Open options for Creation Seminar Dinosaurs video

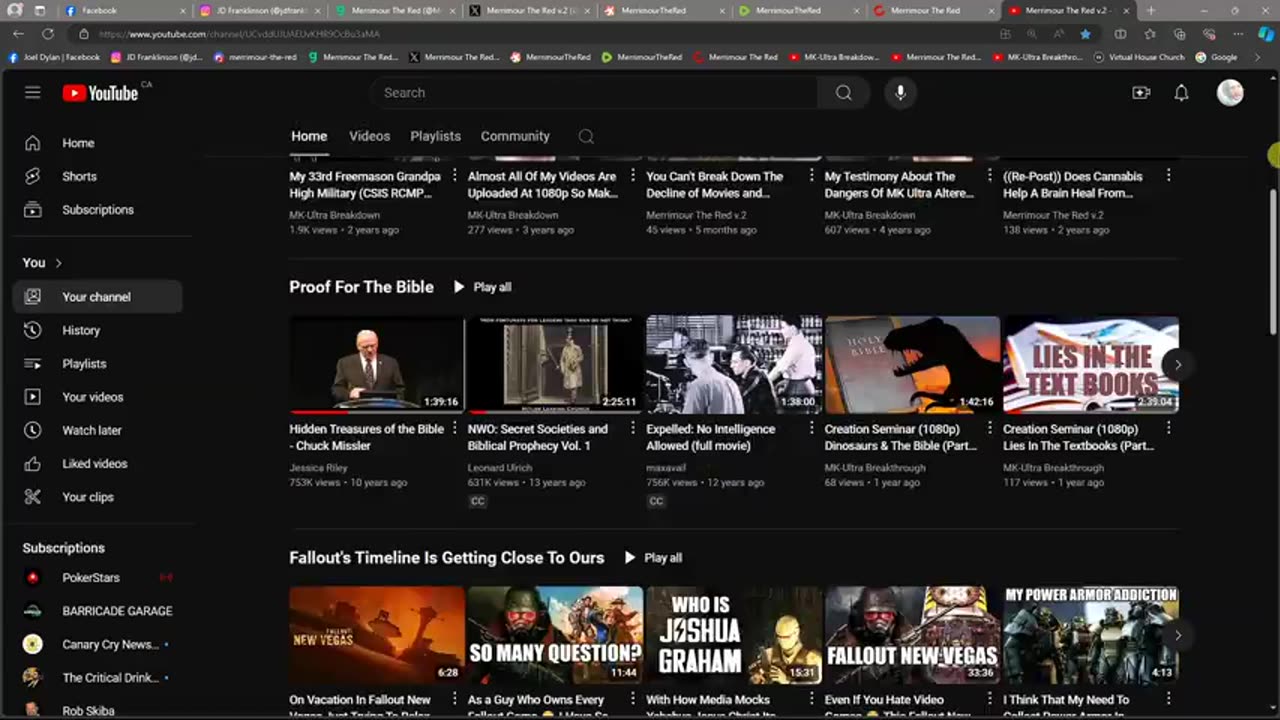coord(989,429)
